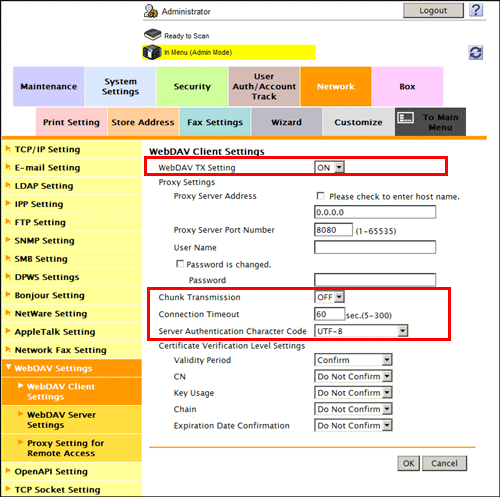
Task: Click the Logout button
Action: pyautogui.click(x=433, y=11)
